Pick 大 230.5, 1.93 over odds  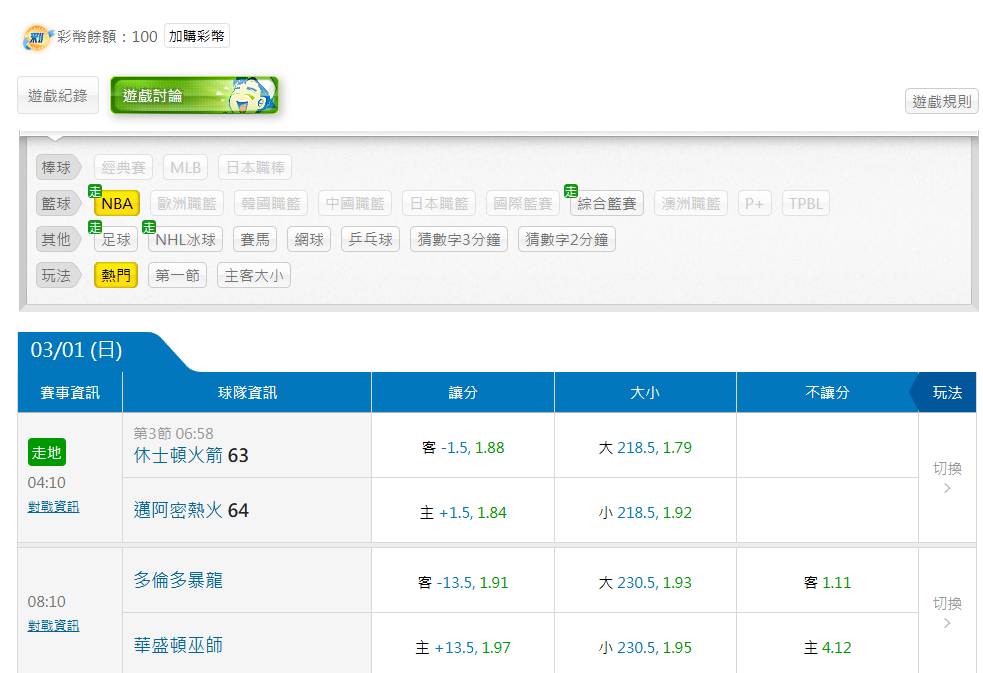pyautogui.click(x=645, y=583)
